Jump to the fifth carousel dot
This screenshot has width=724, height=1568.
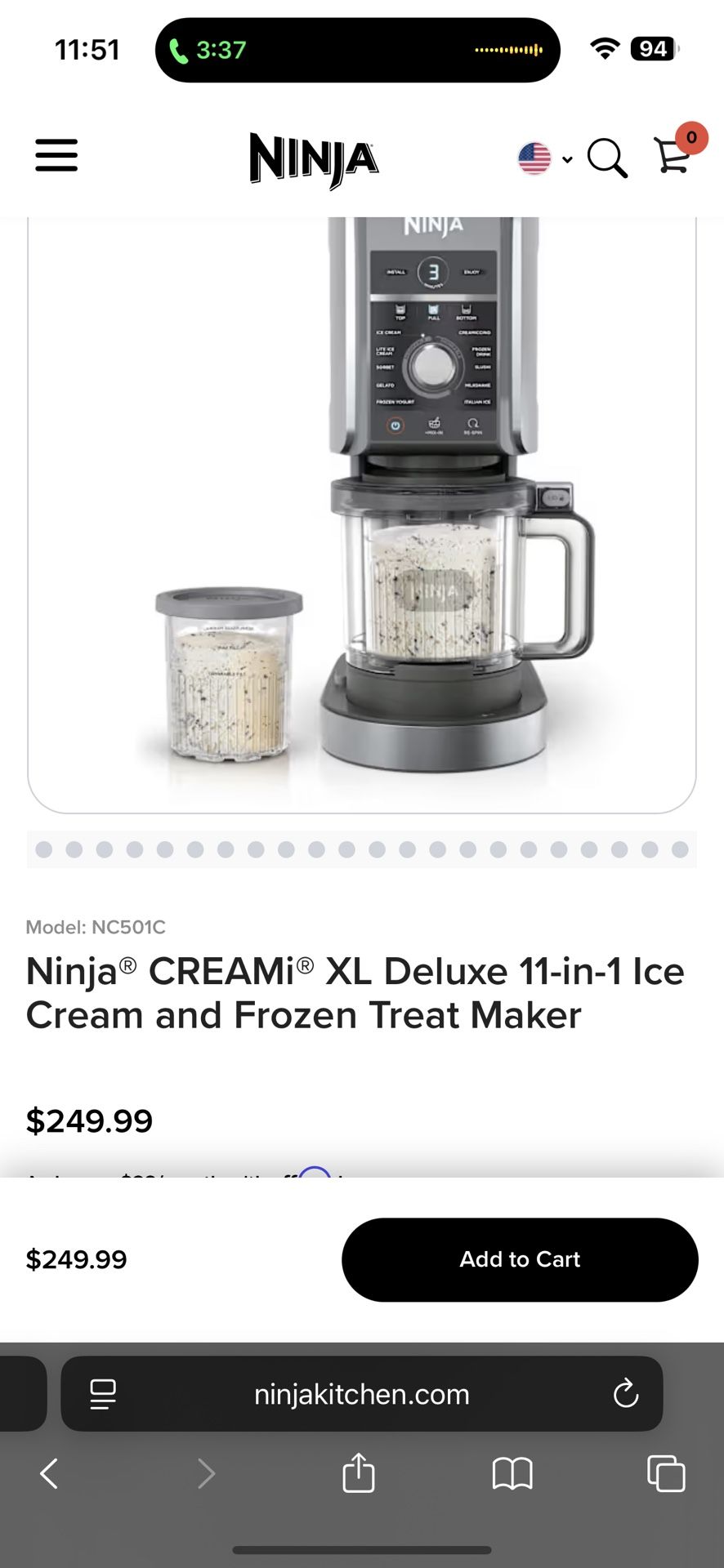click(165, 849)
